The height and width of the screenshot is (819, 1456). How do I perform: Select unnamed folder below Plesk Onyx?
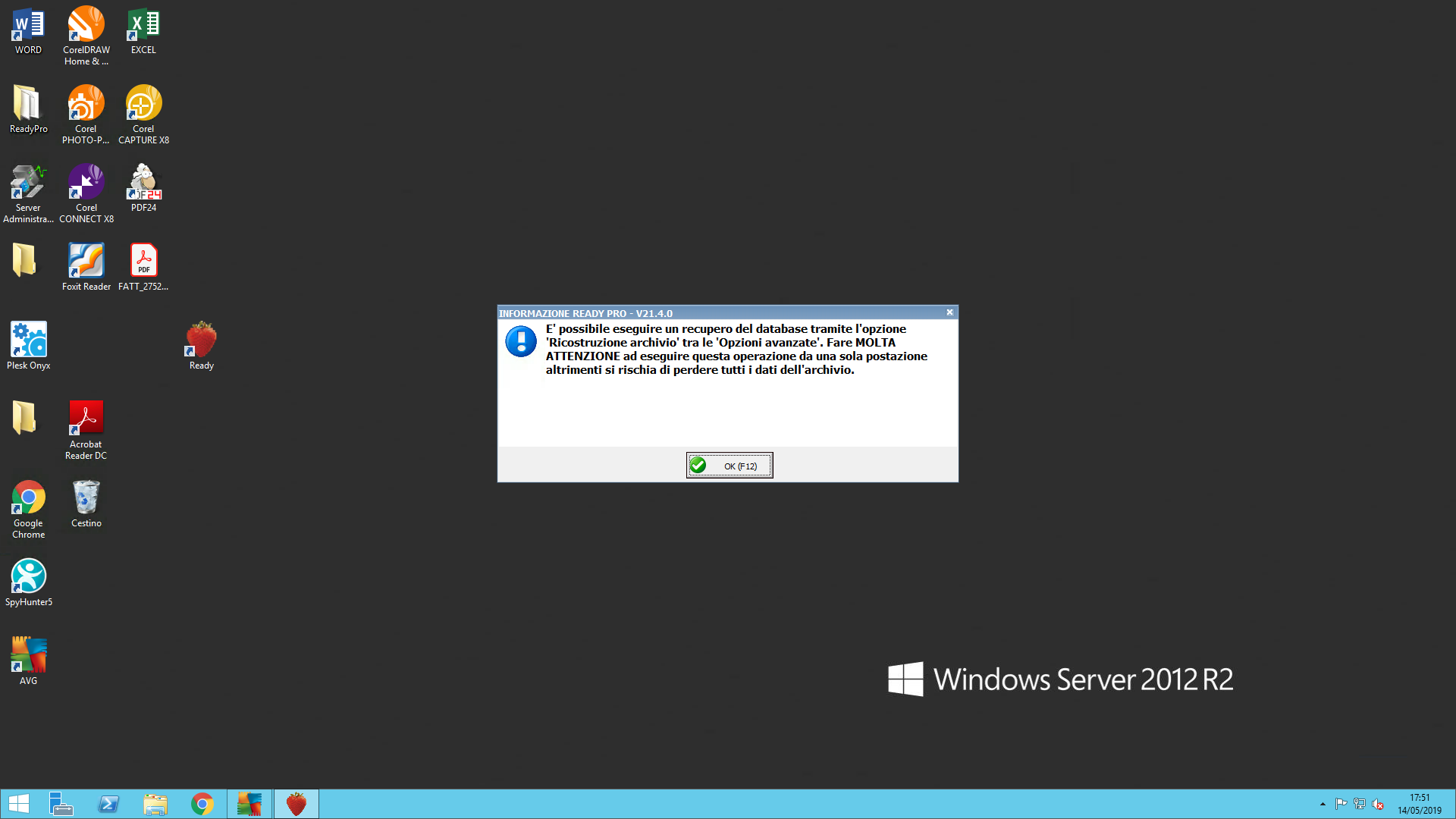[x=24, y=418]
